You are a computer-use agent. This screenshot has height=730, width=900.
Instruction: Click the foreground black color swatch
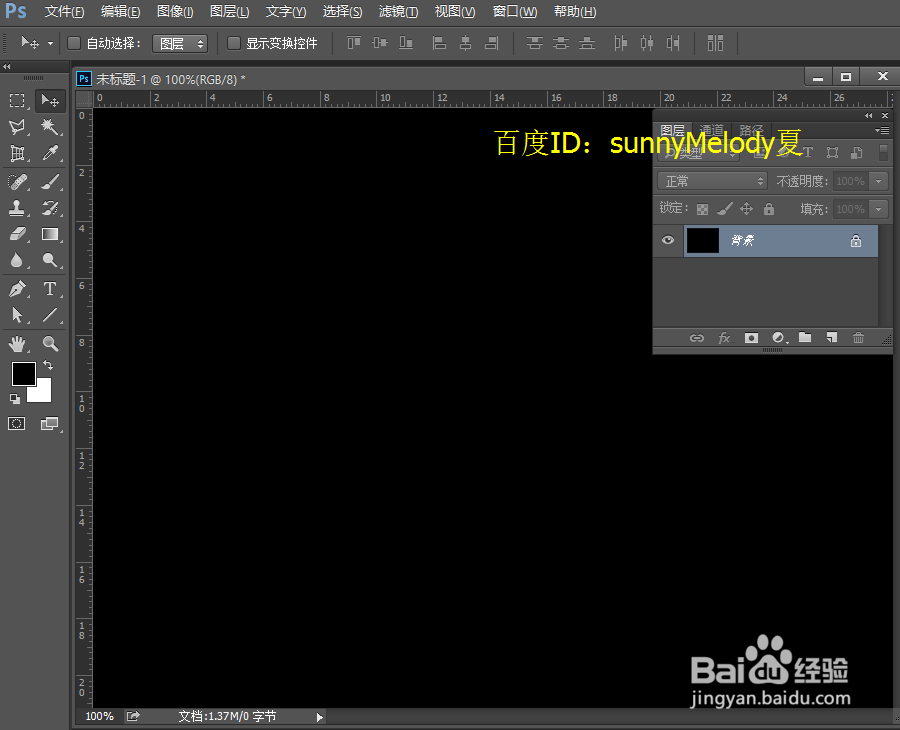coord(24,374)
